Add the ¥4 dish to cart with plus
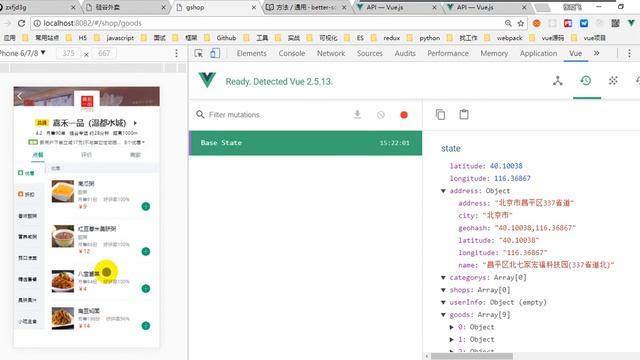The image size is (640, 360). pos(146,289)
